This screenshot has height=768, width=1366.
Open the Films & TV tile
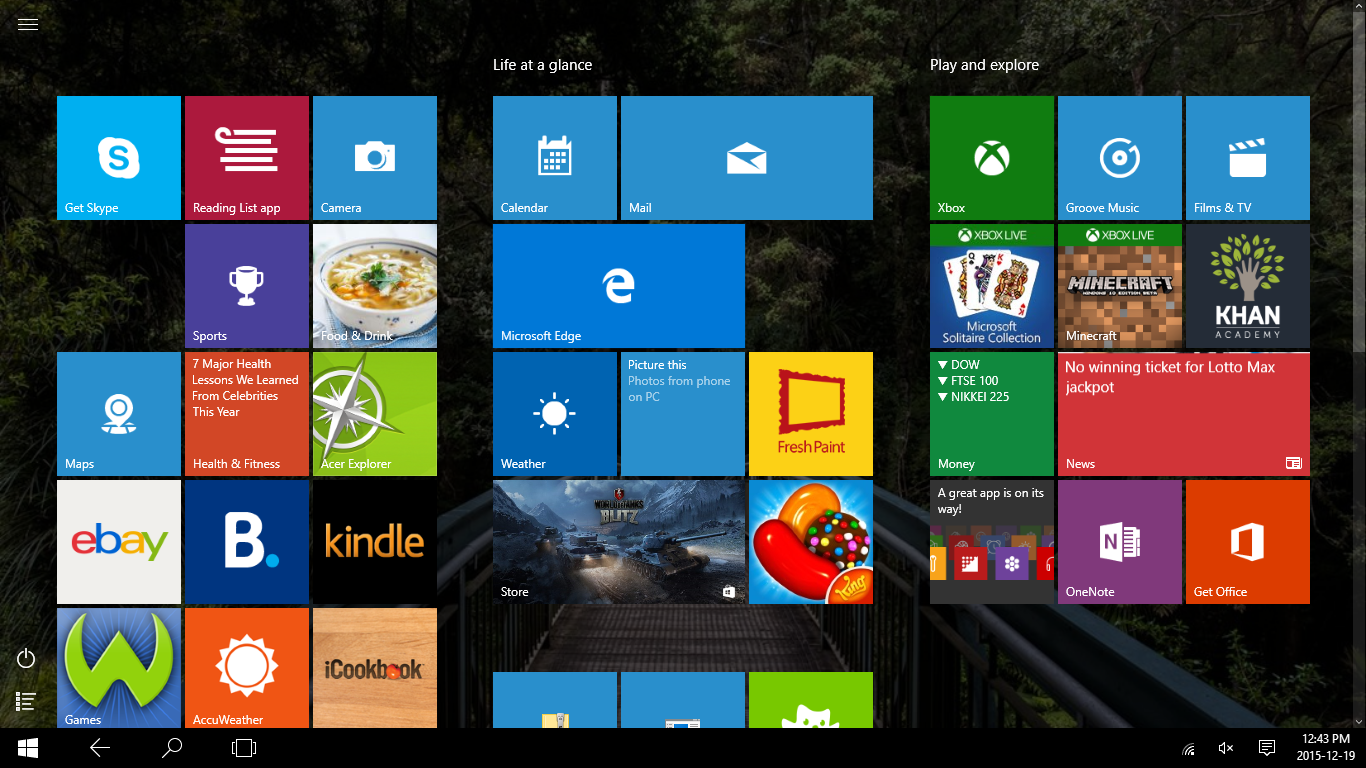[x=1248, y=158]
